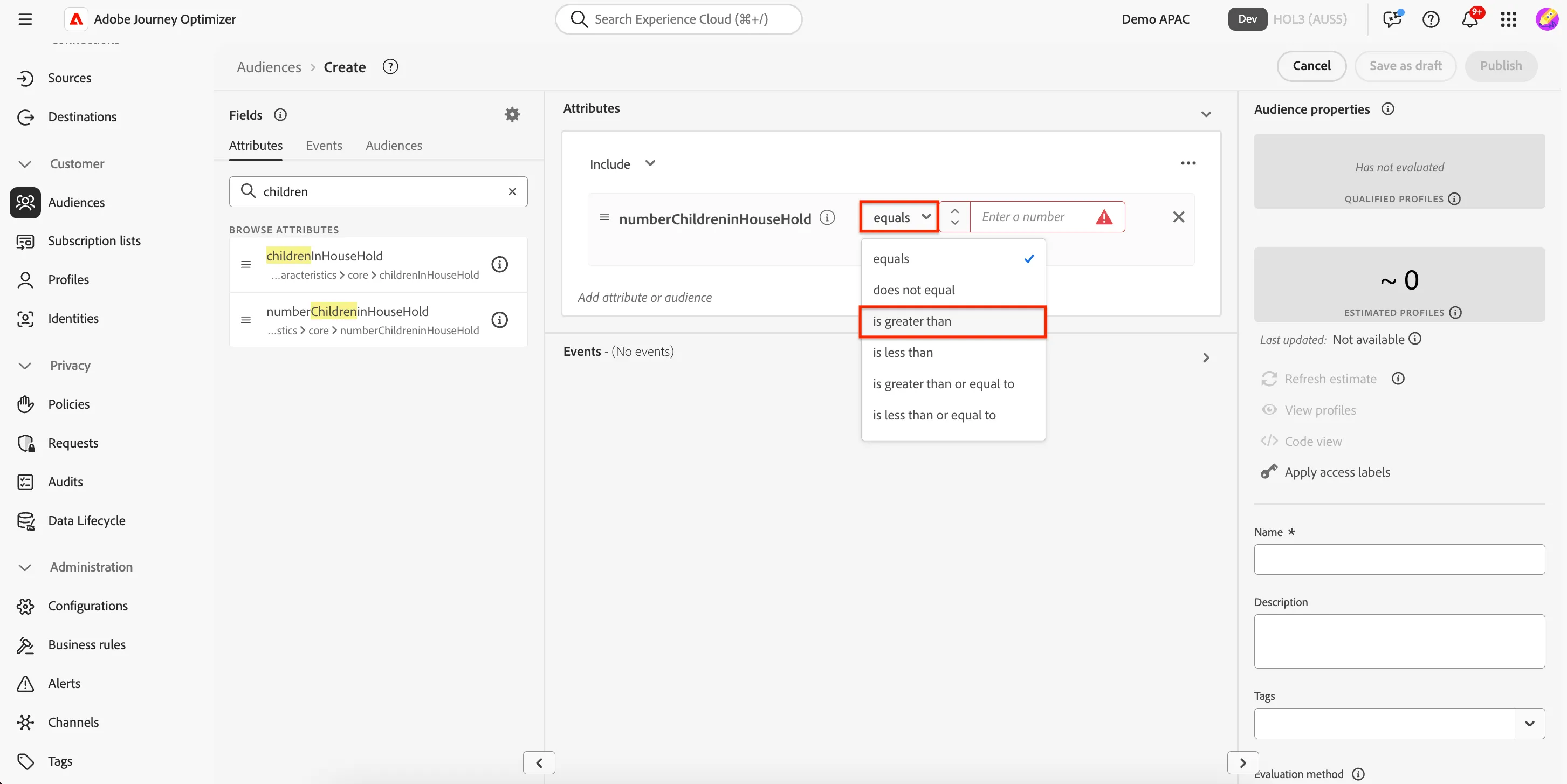
Task: Open the apps grid switcher
Action: pos(1509,19)
